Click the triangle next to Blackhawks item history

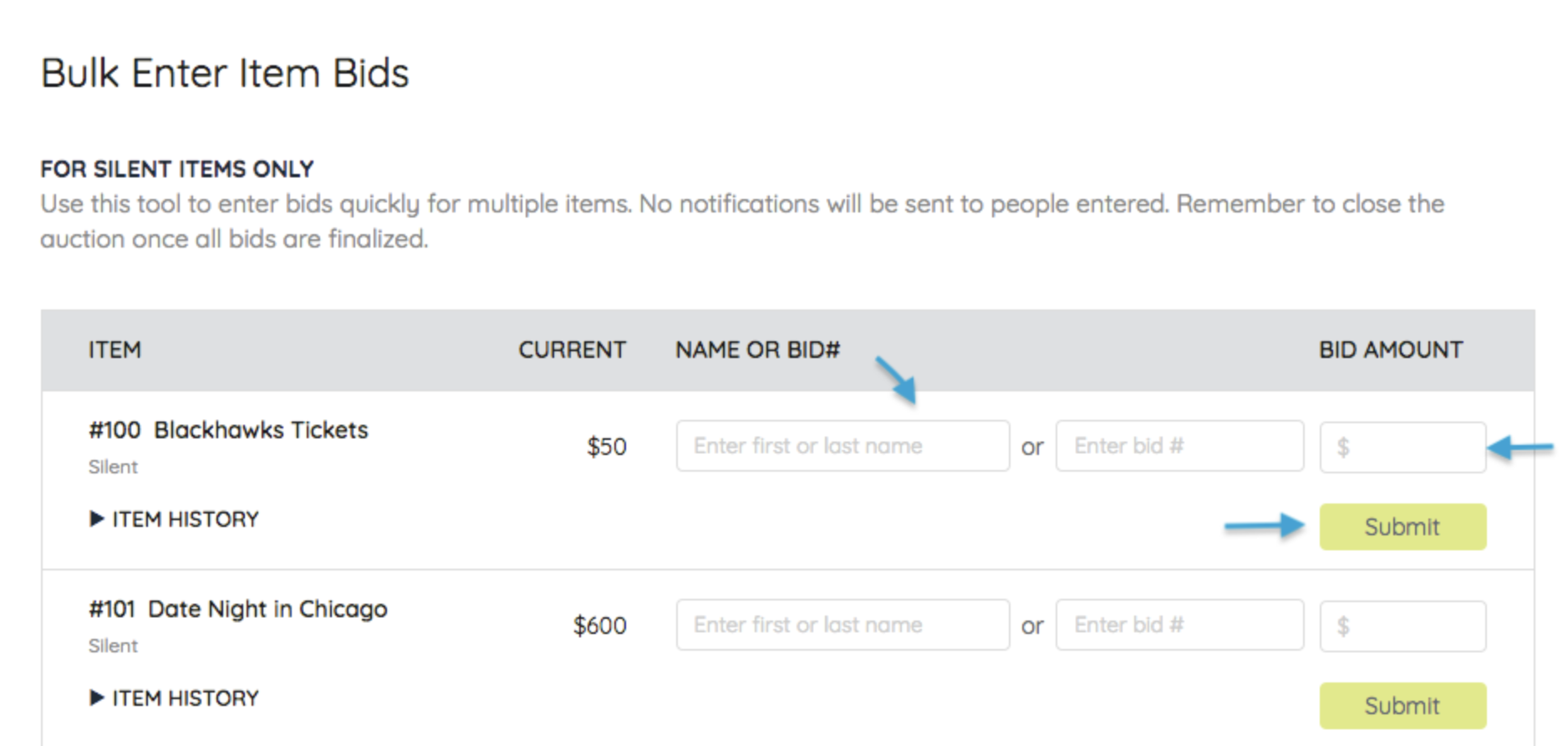pos(97,519)
